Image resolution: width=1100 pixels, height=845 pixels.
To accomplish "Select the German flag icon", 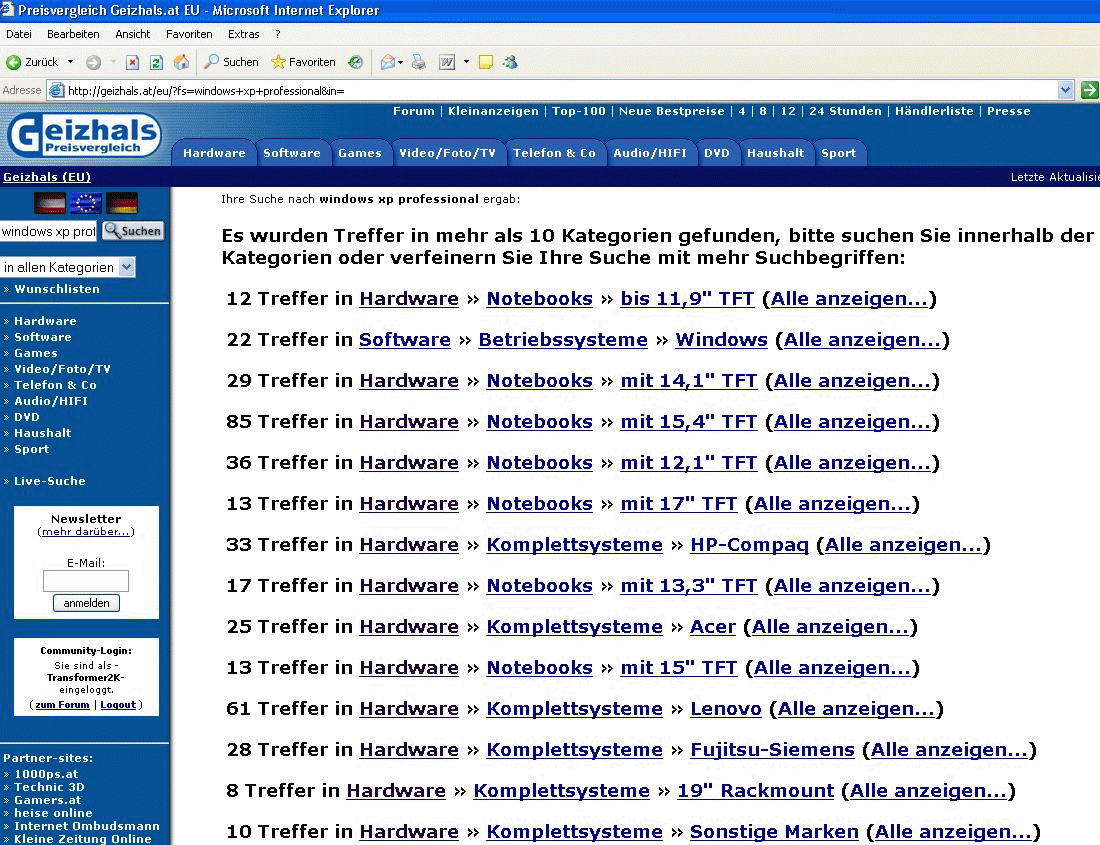I will pos(122,203).
